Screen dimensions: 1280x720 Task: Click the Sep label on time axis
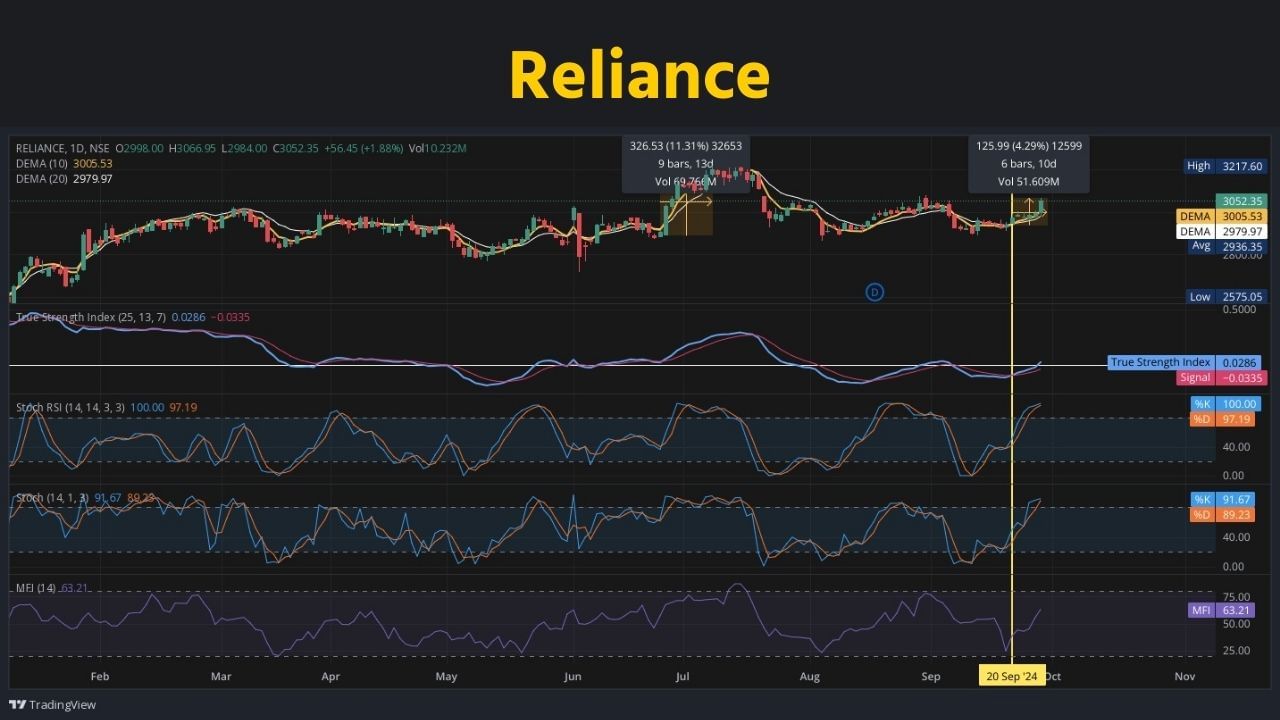point(931,677)
